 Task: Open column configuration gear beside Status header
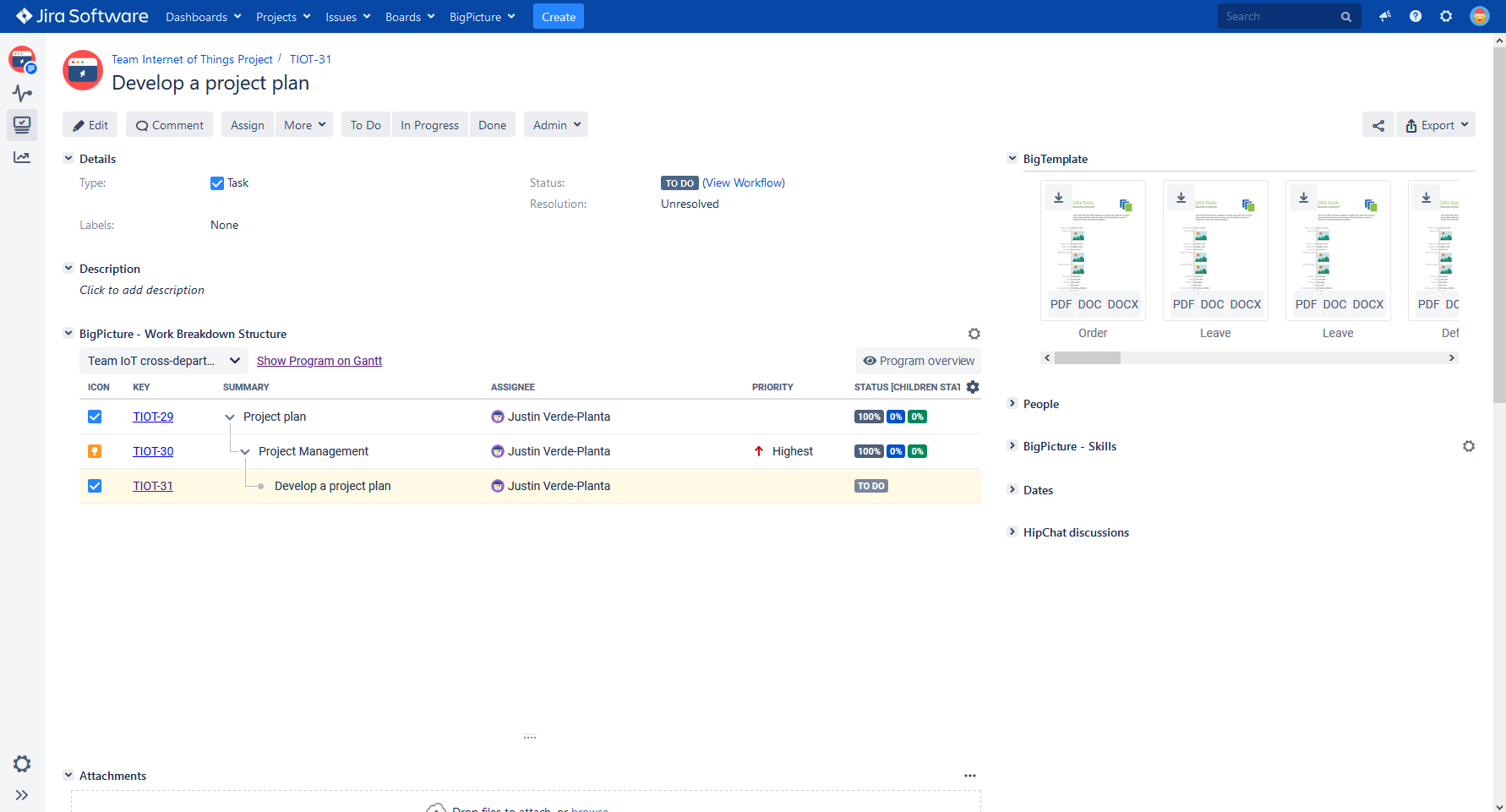coord(973,387)
